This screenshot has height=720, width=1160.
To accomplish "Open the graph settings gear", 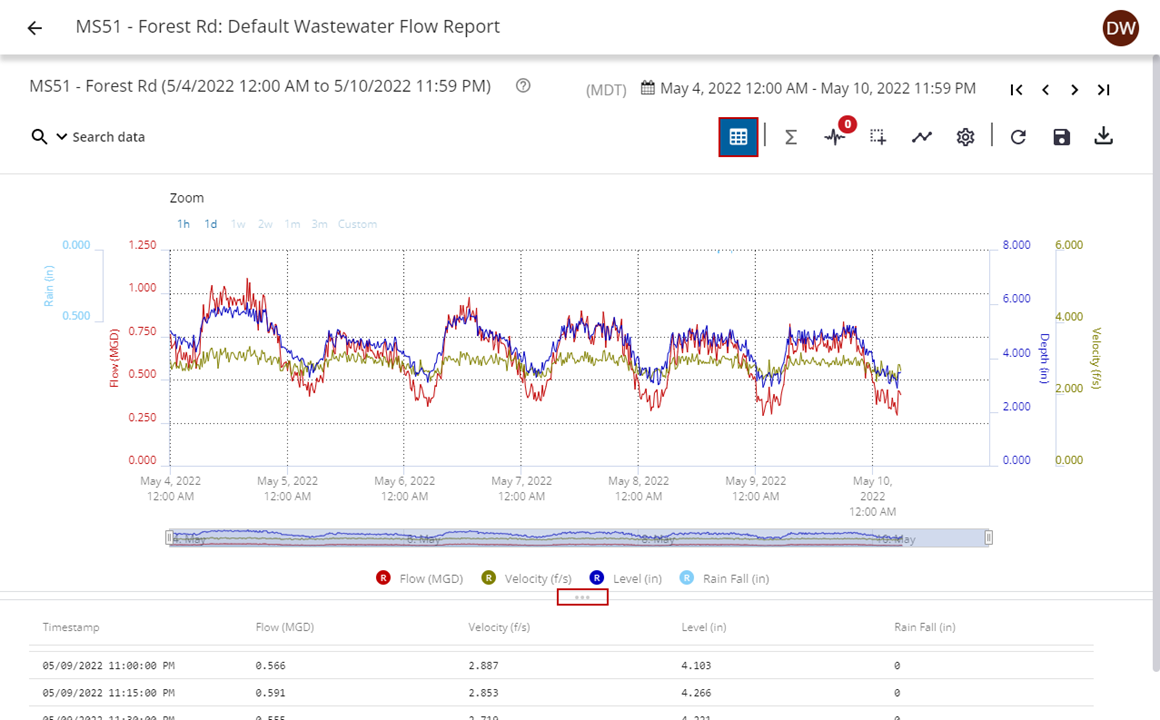I will click(x=965, y=137).
